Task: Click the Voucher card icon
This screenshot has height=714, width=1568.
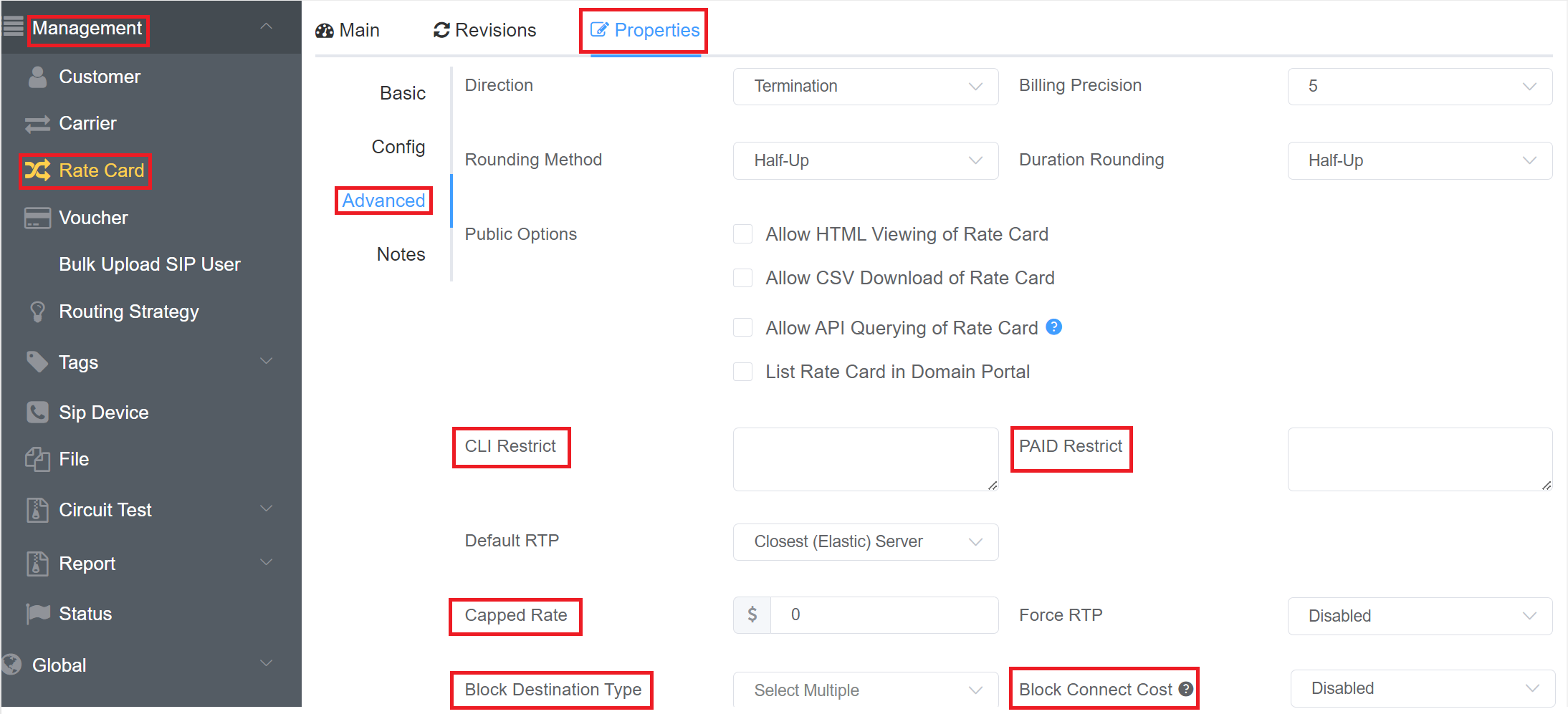Action: (37, 218)
